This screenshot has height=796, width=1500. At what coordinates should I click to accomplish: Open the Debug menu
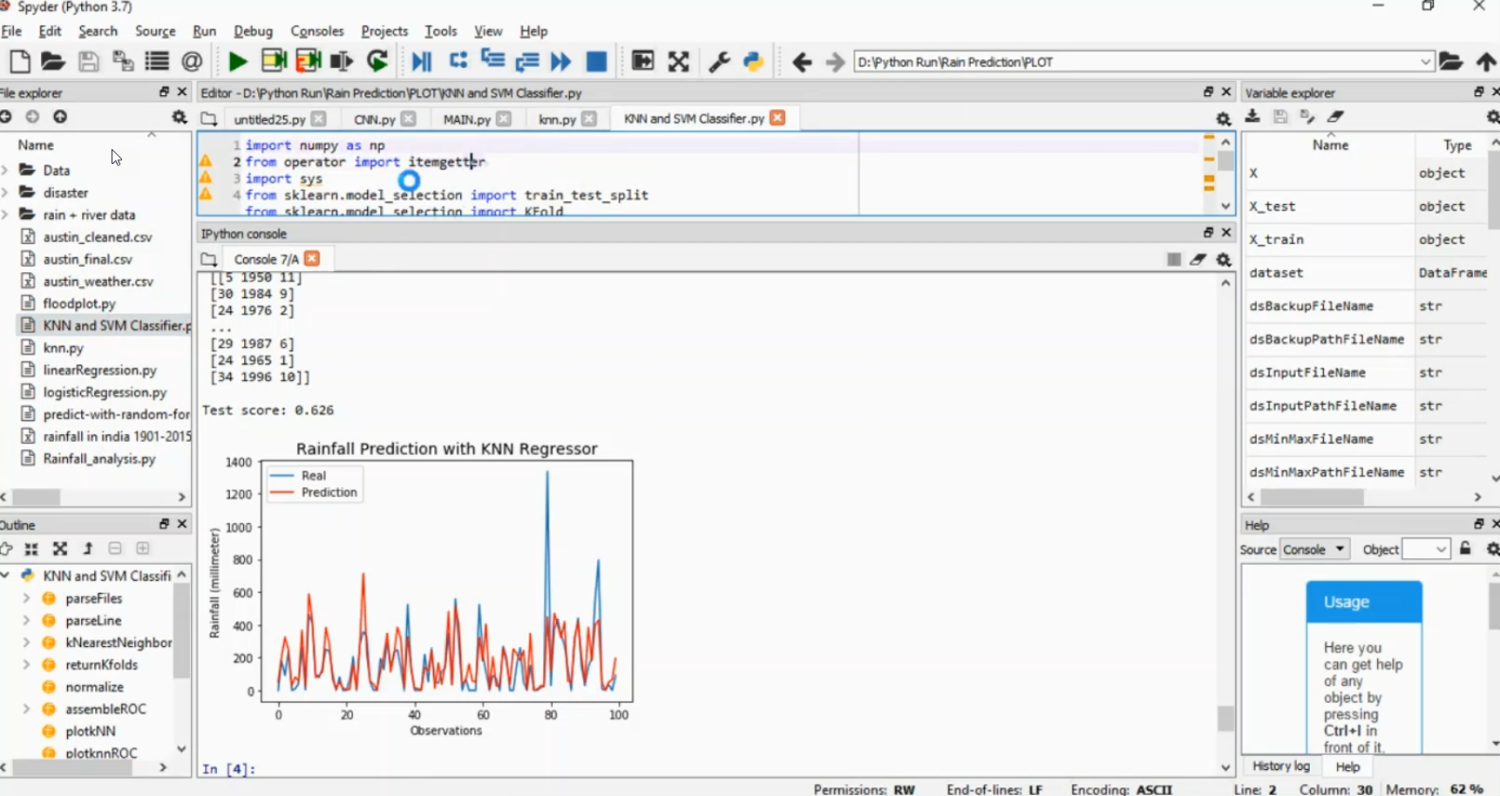click(253, 31)
